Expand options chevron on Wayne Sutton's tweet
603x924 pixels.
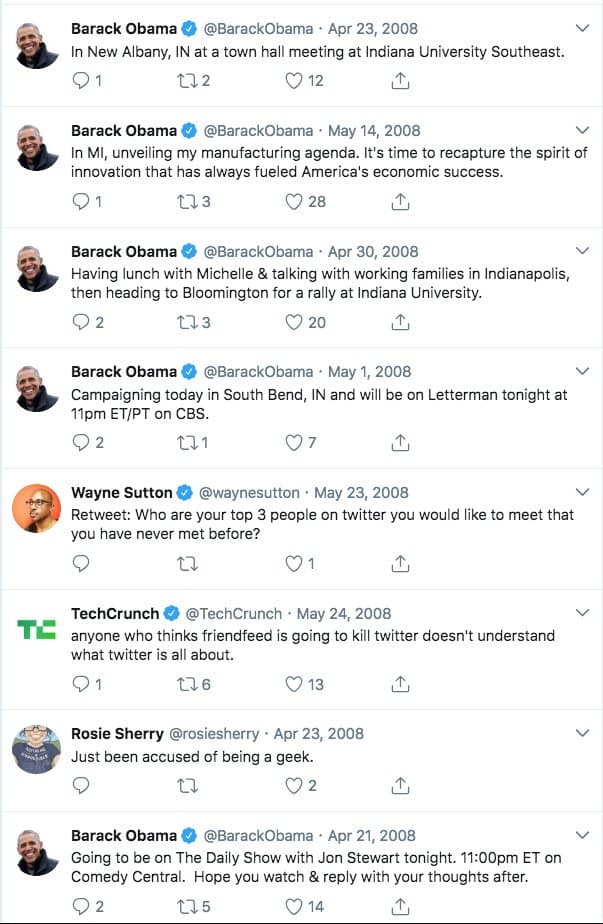point(583,492)
